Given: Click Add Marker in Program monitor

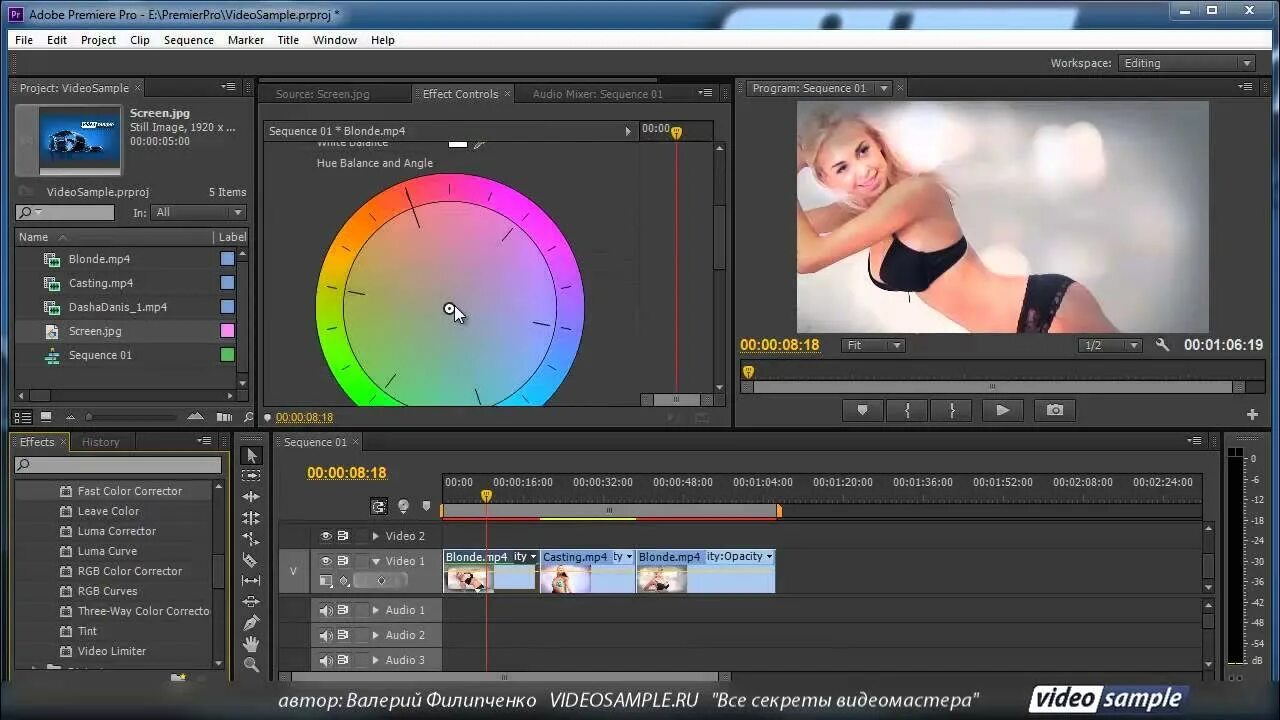Looking at the screenshot, I should click(x=862, y=410).
